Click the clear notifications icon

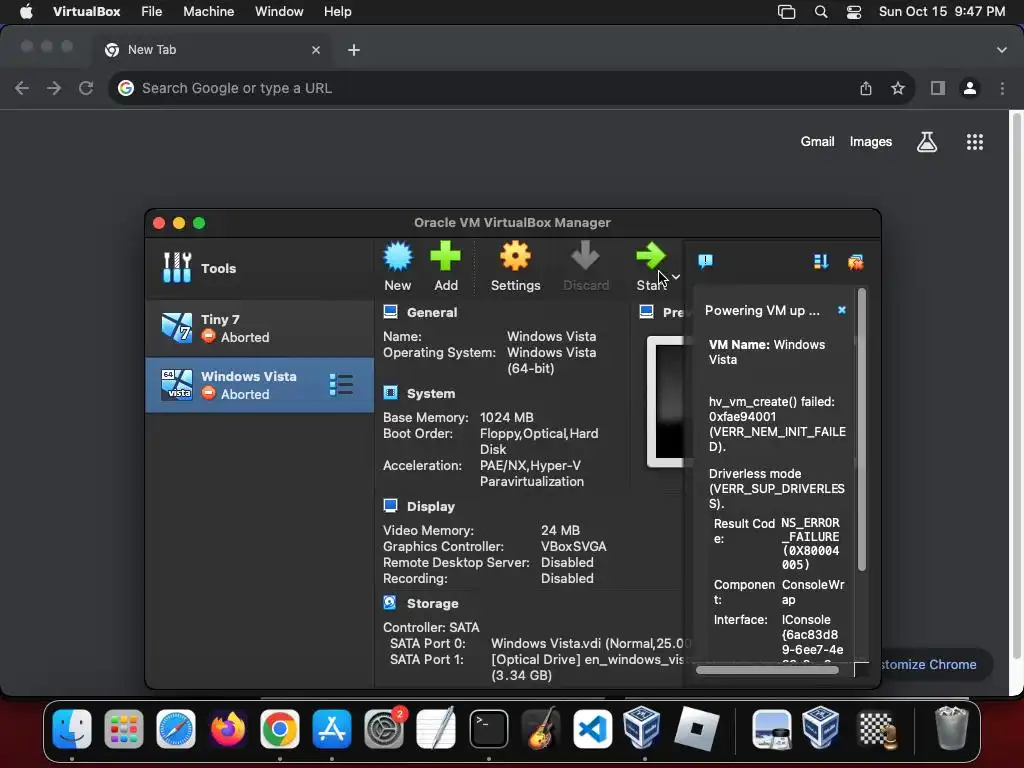(856, 262)
